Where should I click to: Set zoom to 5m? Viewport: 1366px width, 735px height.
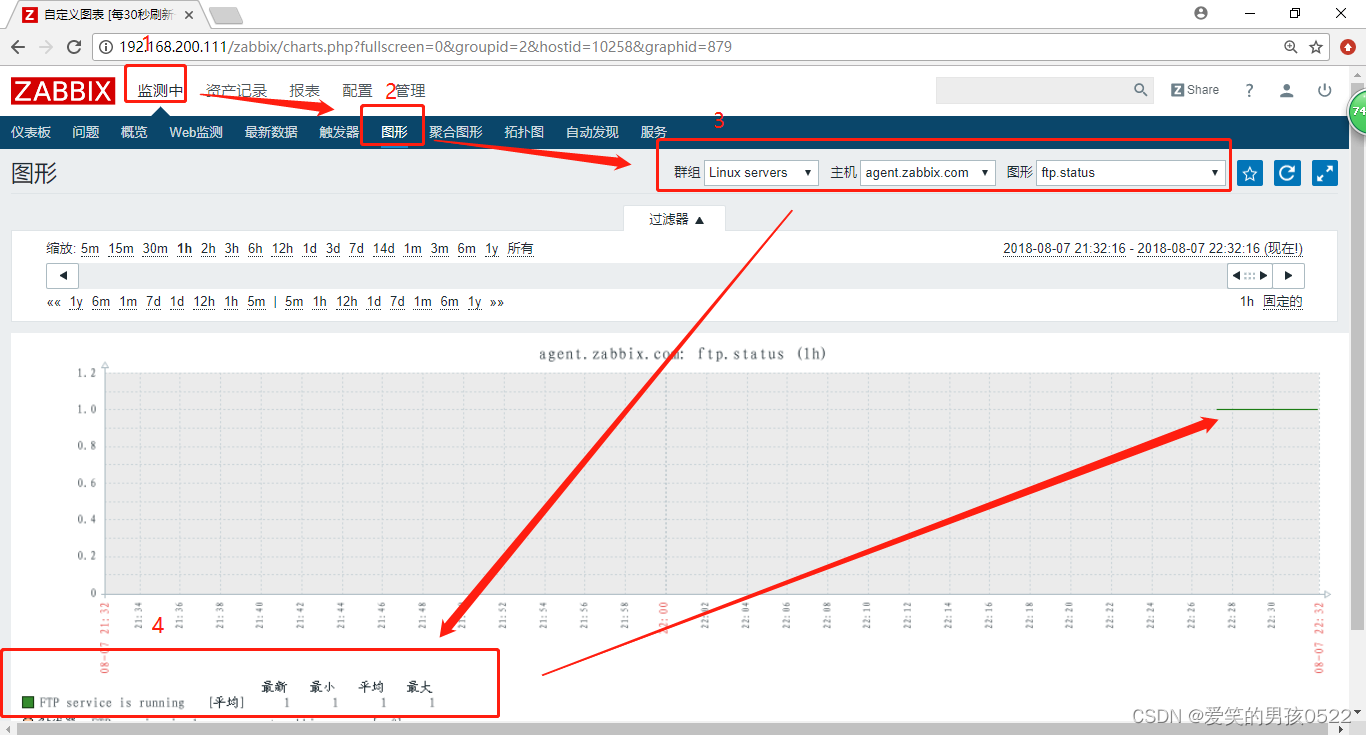pyautogui.click(x=90, y=249)
